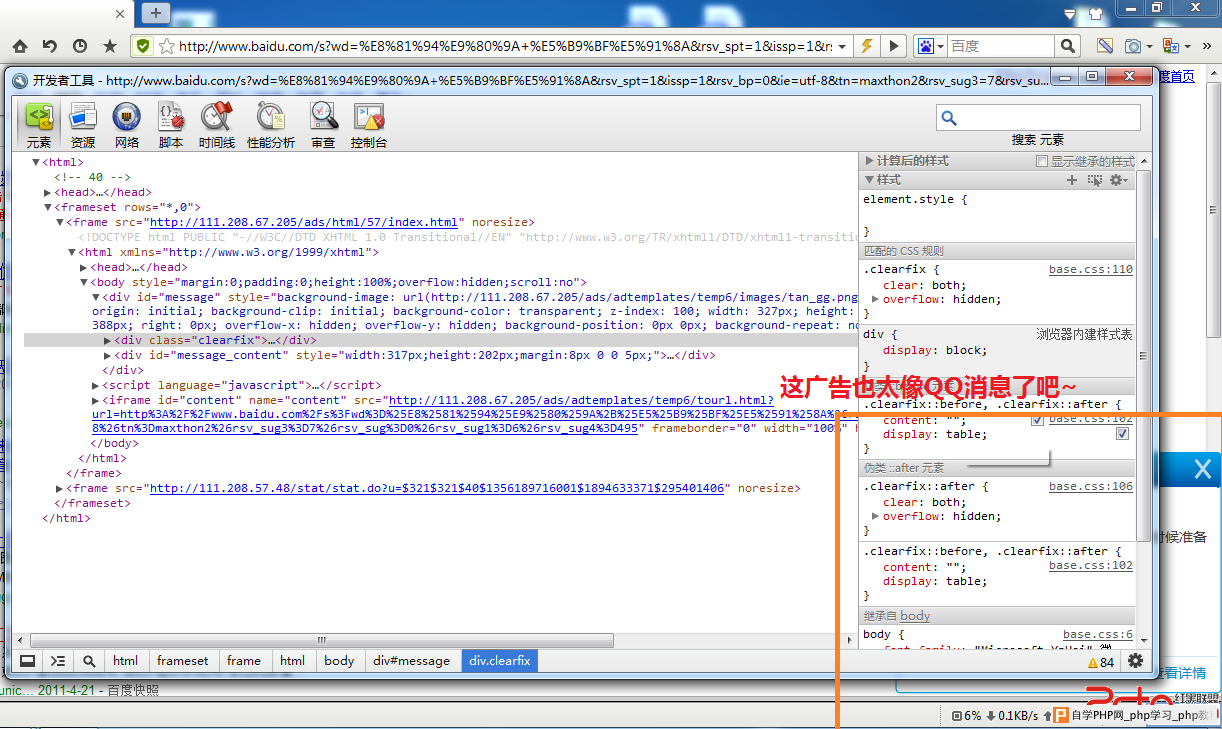Enable 显示继承的样式 checkbox
1222x729 pixels.
[1042, 161]
